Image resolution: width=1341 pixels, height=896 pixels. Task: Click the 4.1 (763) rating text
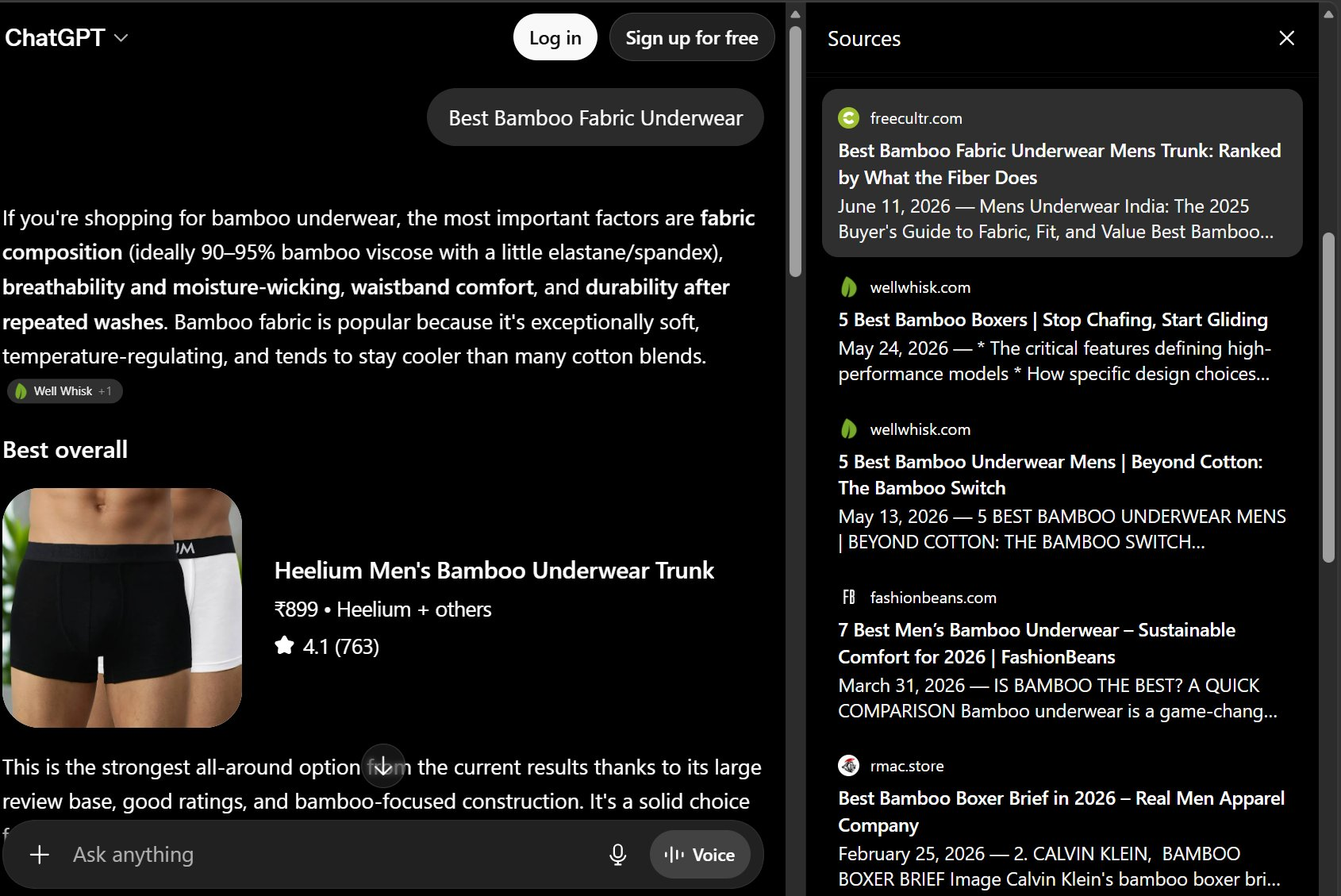coord(341,647)
